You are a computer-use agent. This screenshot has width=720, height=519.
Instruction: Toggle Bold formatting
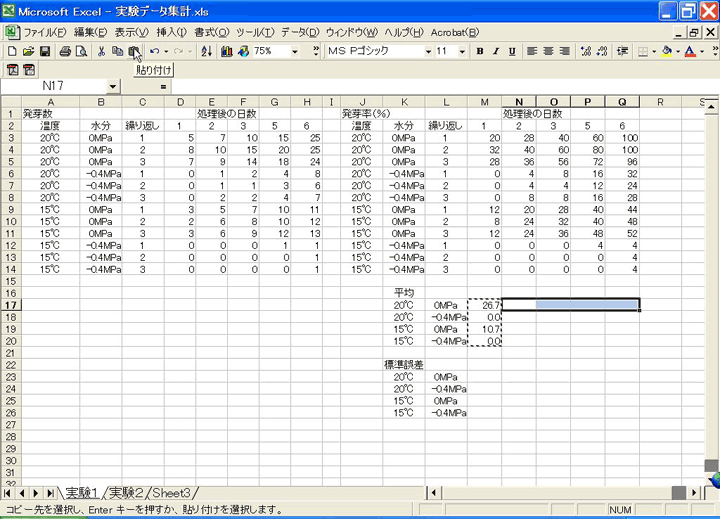click(480, 51)
